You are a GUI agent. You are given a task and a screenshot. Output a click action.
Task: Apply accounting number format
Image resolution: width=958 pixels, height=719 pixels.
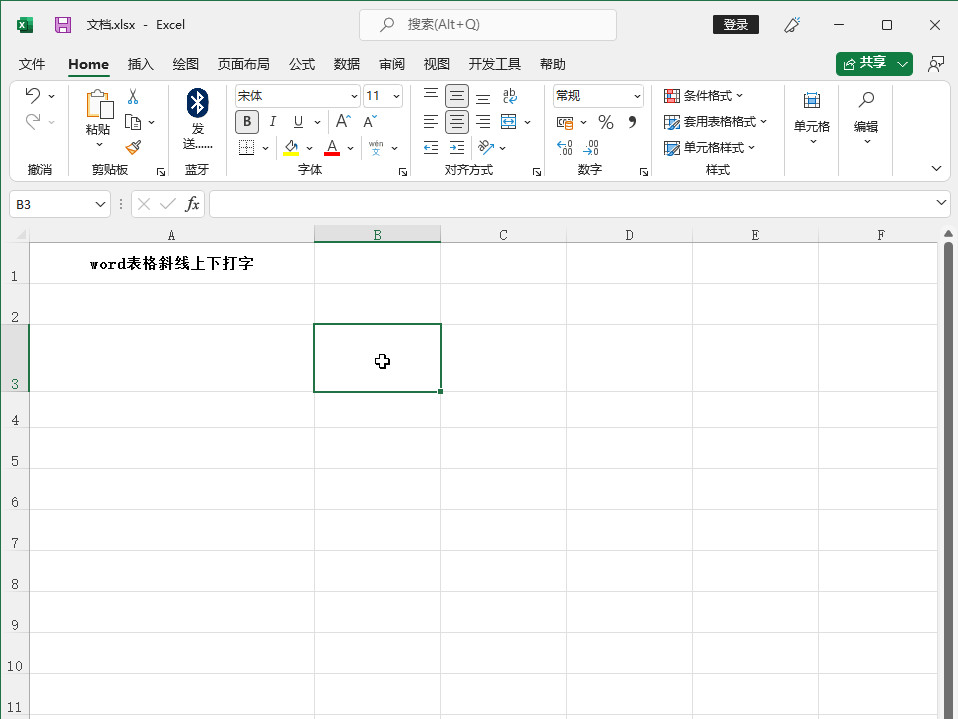pos(565,122)
